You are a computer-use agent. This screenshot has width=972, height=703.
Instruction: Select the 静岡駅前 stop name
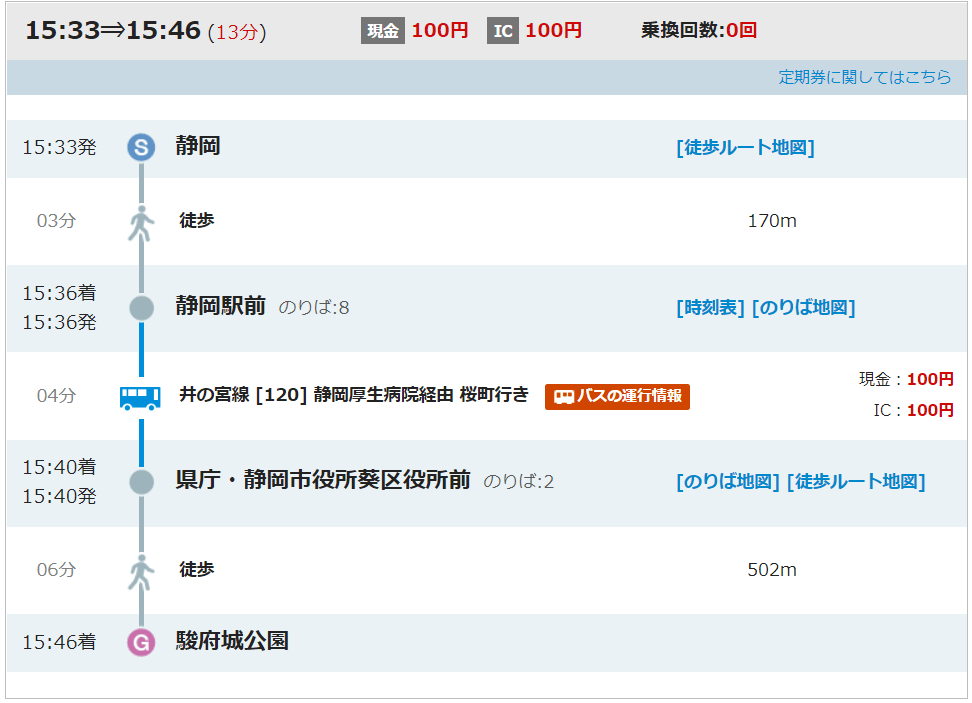click(220, 306)
